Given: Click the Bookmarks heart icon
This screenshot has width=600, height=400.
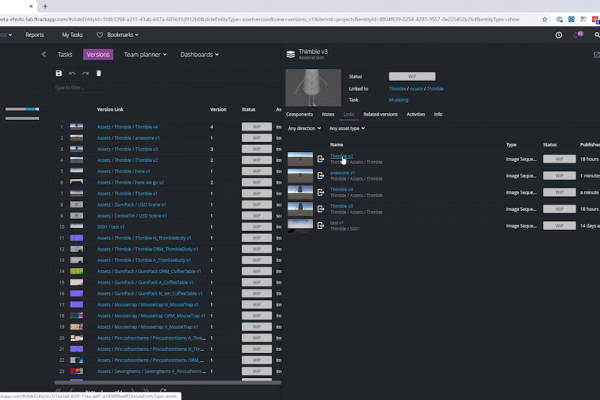Looking at the screenshot, I should click(99, 35).
